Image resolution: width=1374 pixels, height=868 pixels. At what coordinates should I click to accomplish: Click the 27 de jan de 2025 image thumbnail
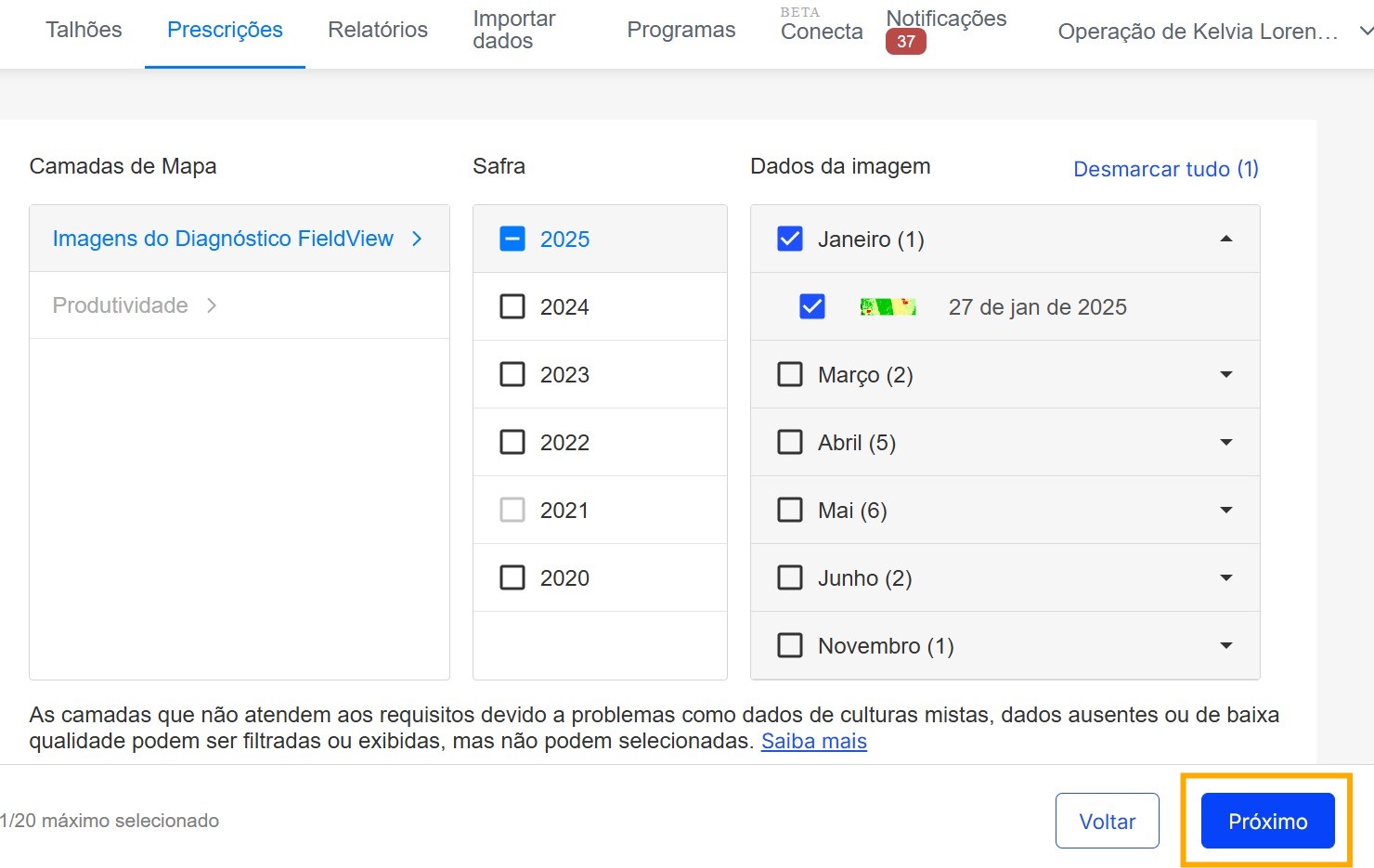888,307
